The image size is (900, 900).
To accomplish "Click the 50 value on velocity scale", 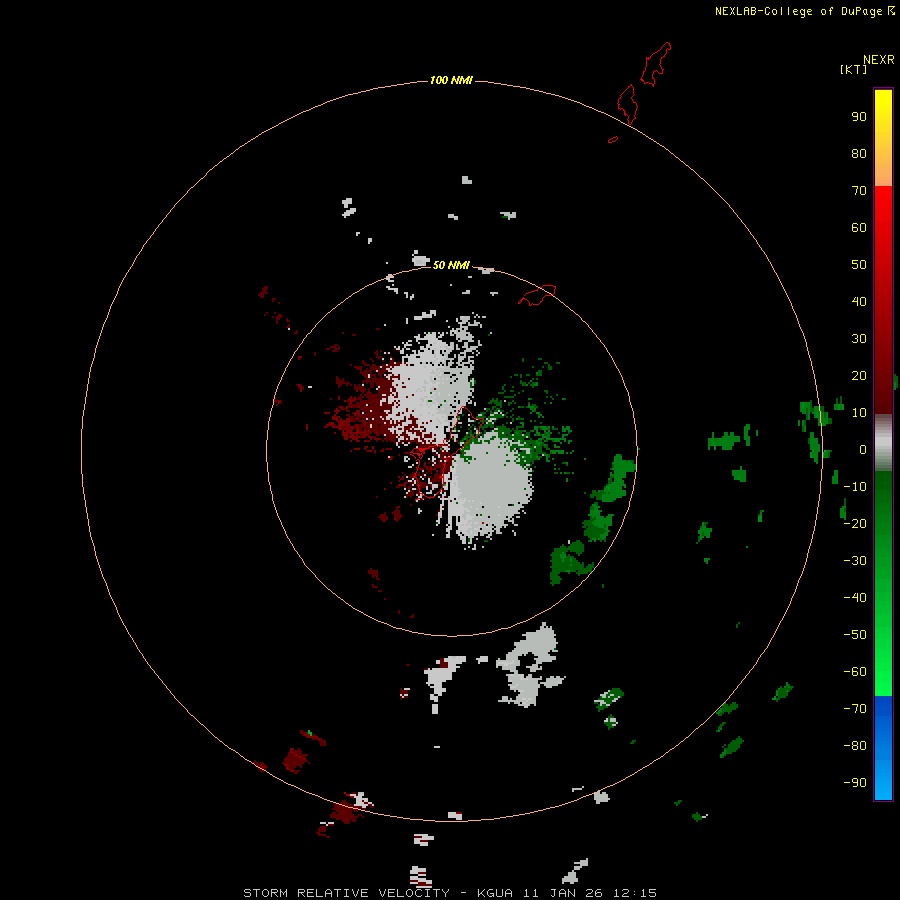I will pos(859,265).
